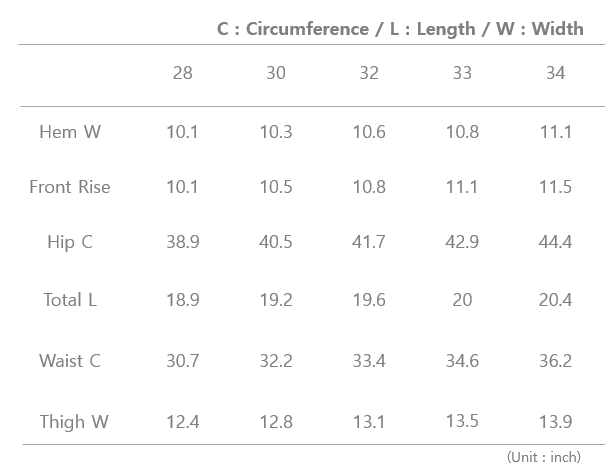Image resolution: width=605 pixels, height=469 pixels.
Task: Select the Thigh W row label
Action: click(x=73, y=422)
